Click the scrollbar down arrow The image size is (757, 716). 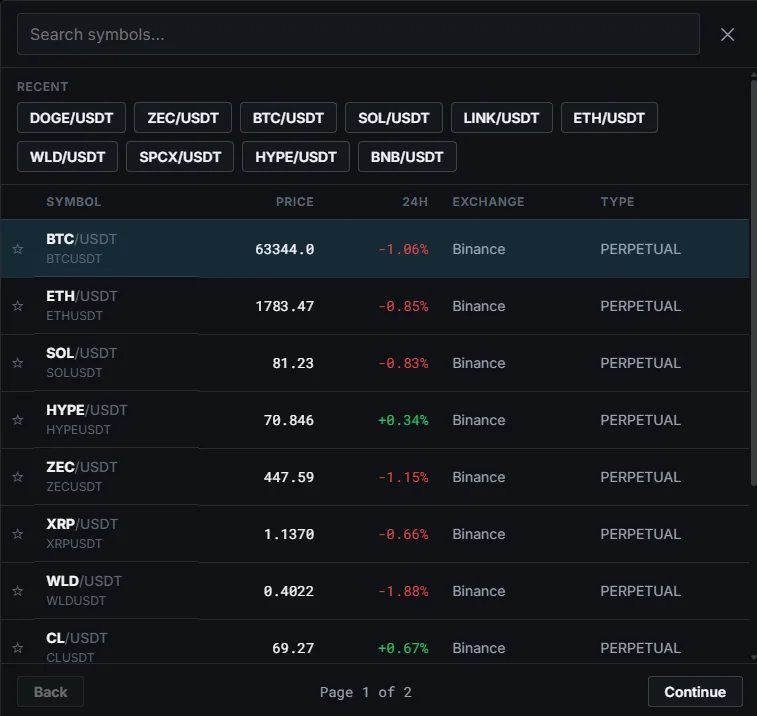[x=754, y=657]
